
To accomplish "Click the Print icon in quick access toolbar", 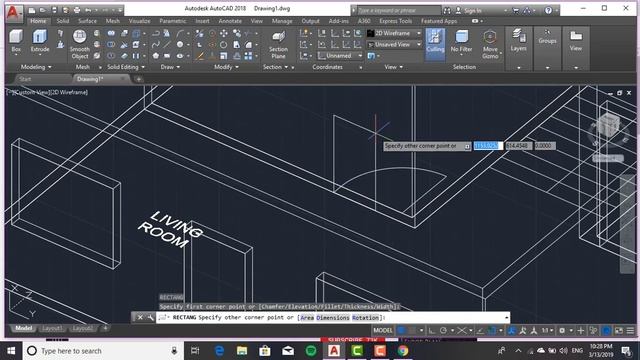I will pos(77,10).
